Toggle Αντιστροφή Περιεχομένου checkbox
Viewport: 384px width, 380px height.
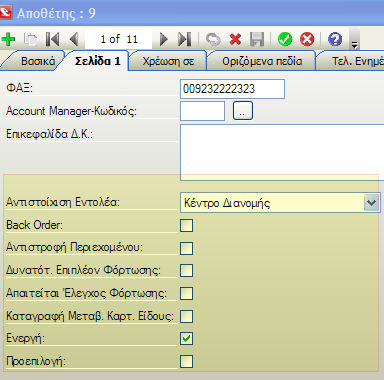186,248
